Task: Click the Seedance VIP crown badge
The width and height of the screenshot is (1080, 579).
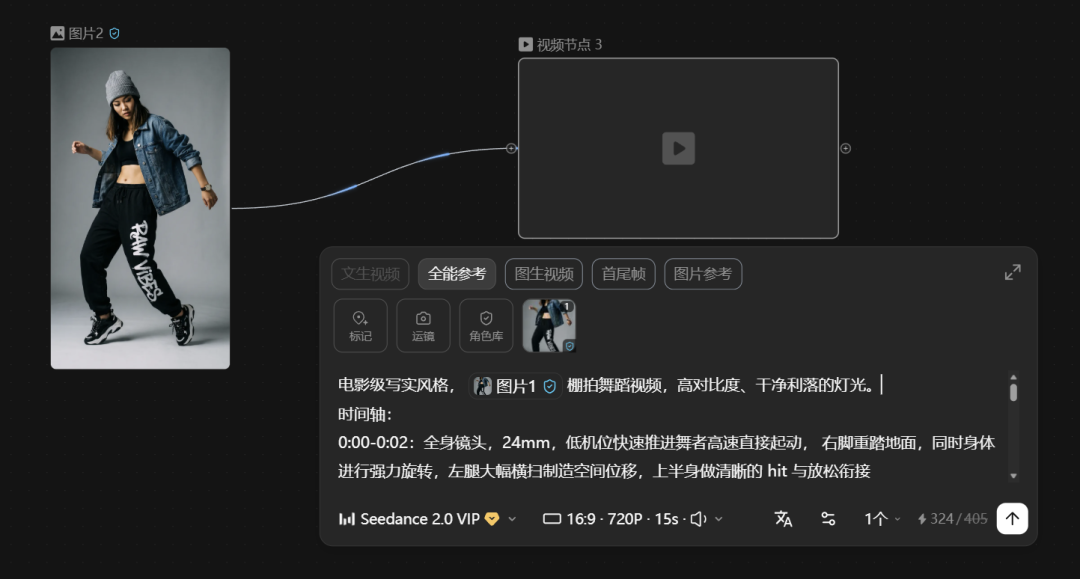Action: pos(491,518)
